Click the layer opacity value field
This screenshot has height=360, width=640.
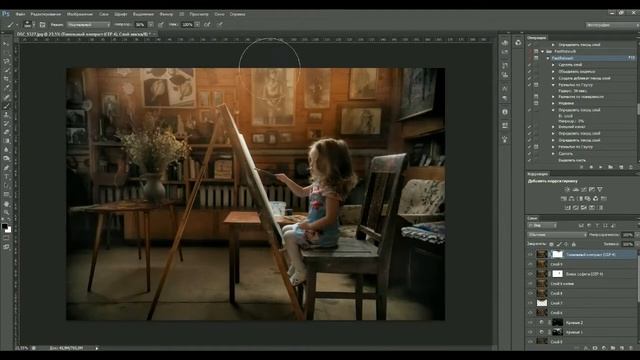coord(627,235)
